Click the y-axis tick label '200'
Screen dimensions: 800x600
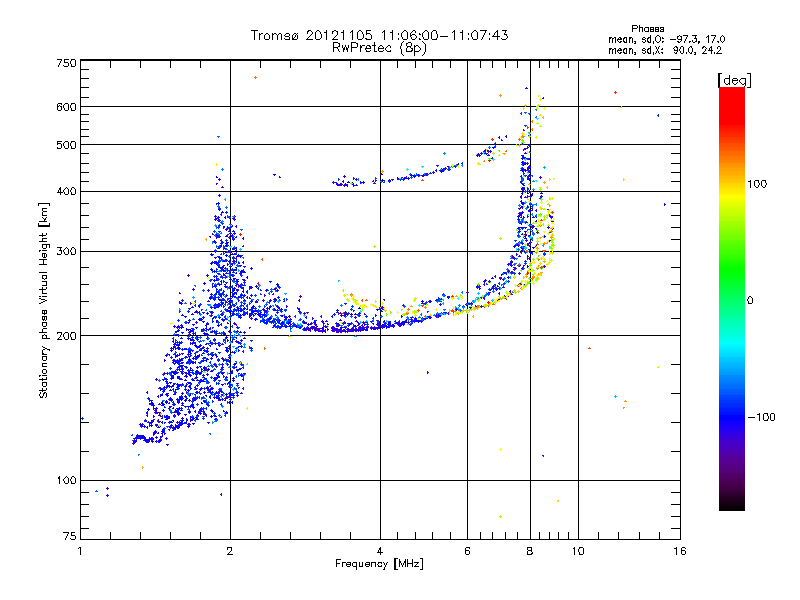click(66, 336)
